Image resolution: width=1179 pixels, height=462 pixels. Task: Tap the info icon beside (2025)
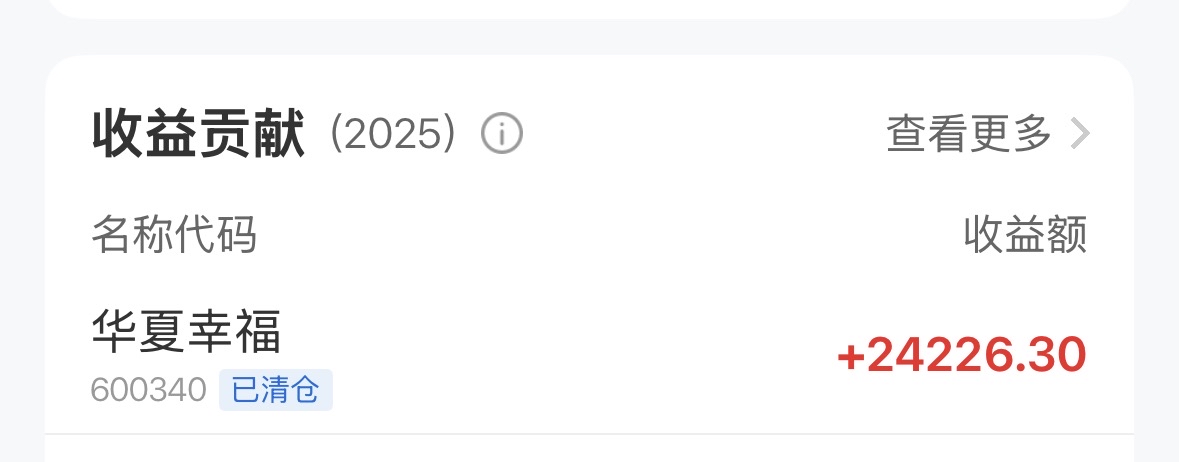tap(502, 133)
